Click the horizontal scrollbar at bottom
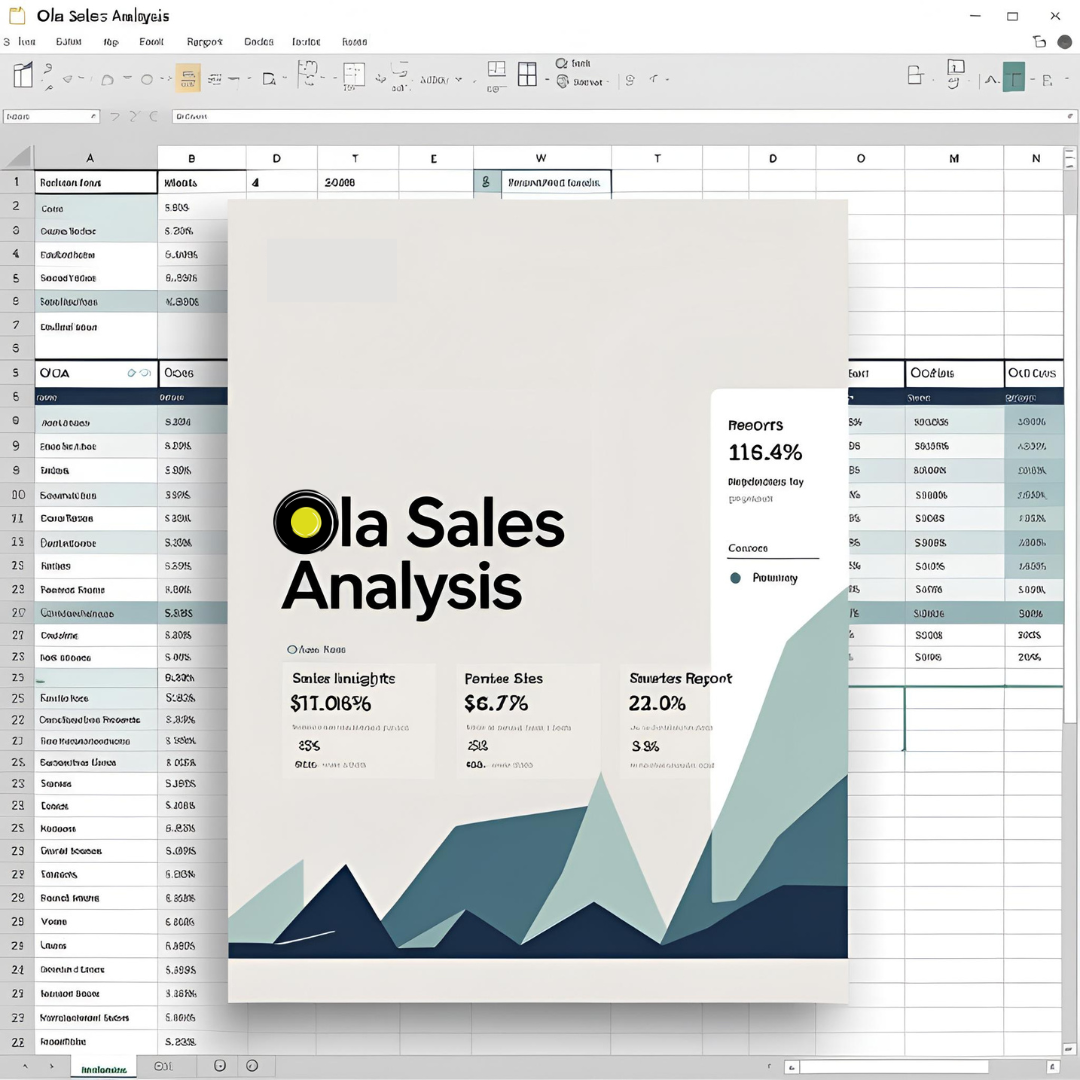1080x1080 pixels. click(894, 1068)
